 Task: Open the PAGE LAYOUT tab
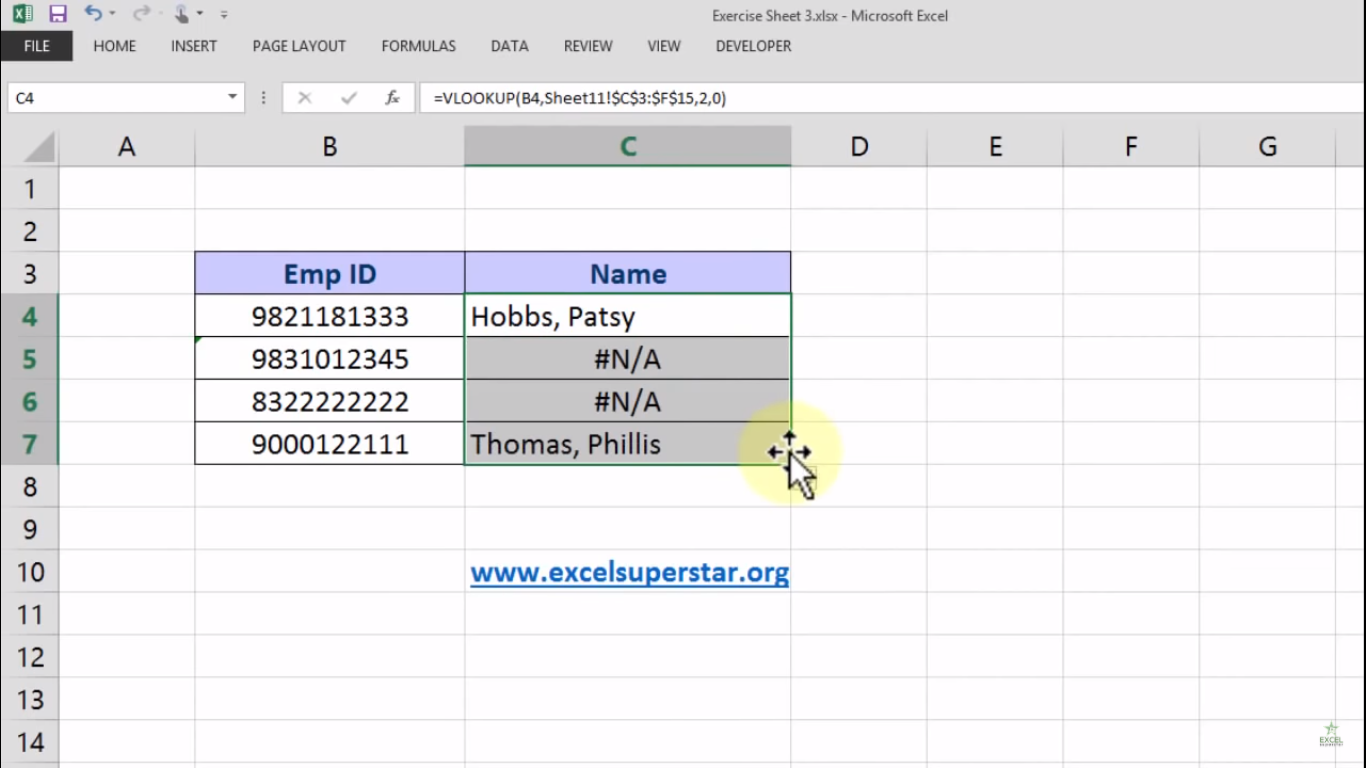[x=299, y=46]
